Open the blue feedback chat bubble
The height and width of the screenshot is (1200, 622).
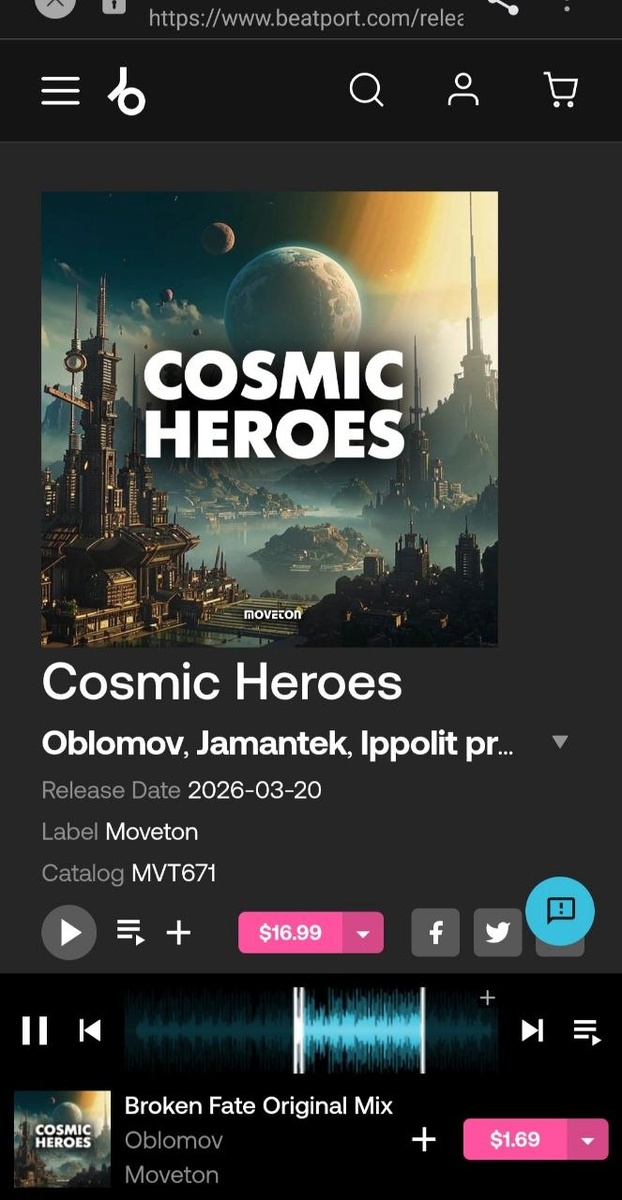click(x=560, y=911)
